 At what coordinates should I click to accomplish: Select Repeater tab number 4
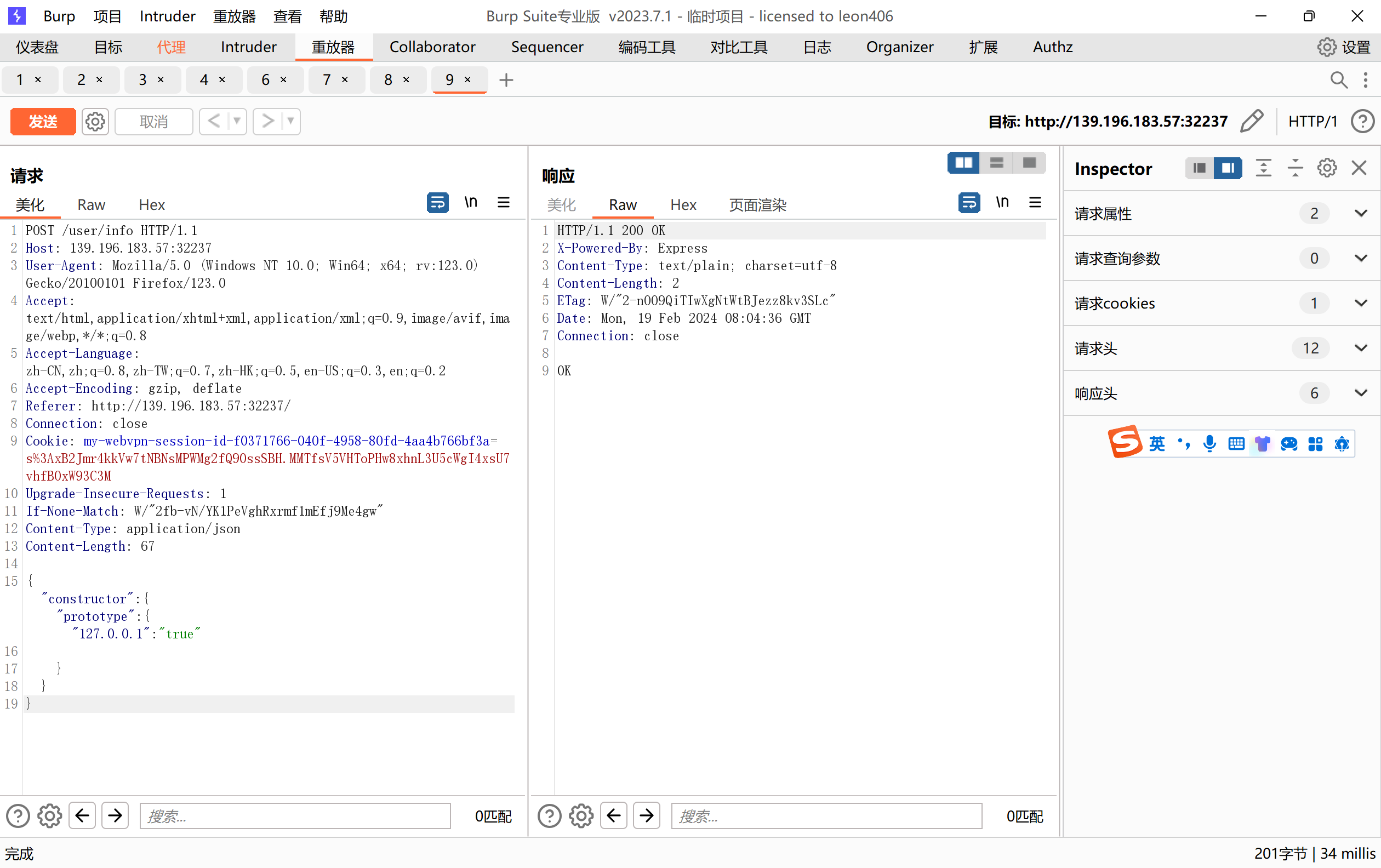204,79
